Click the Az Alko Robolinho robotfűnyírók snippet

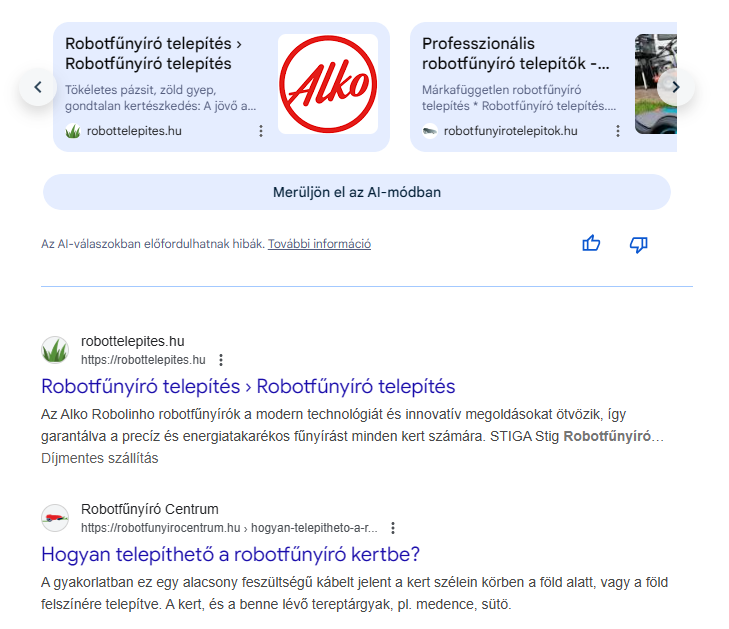352,425
